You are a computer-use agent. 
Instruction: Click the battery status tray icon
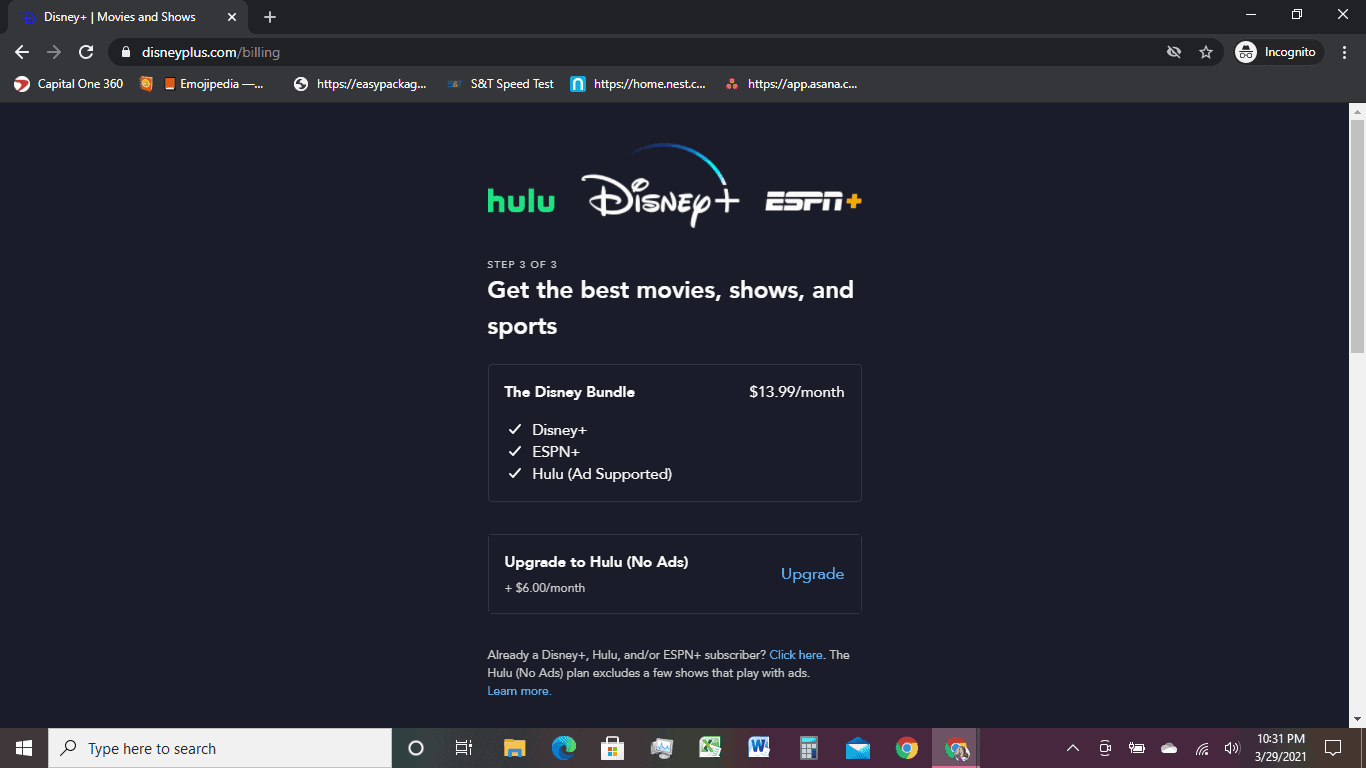(1137, 748)
